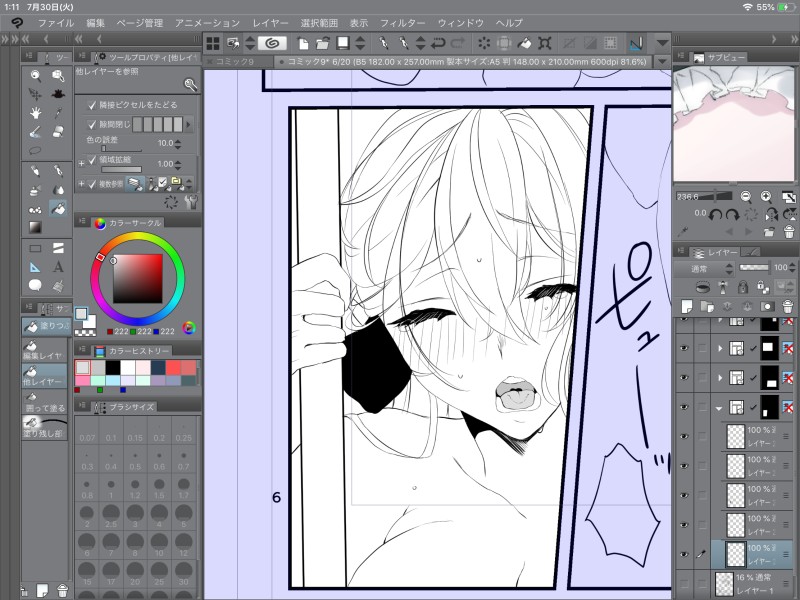The image size is (800, 600).
Task: Undo last action in command bar
Action: pos(438,43)
